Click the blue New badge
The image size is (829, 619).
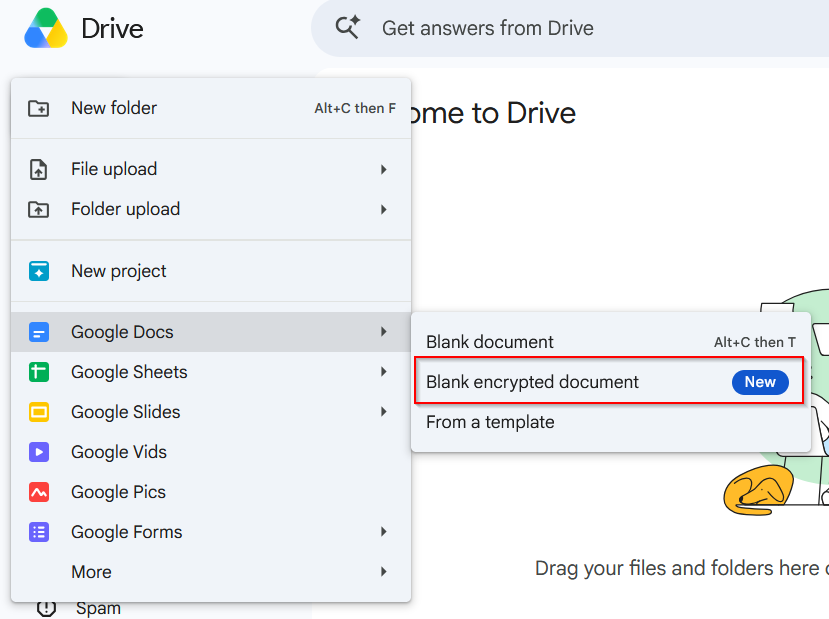760,382
